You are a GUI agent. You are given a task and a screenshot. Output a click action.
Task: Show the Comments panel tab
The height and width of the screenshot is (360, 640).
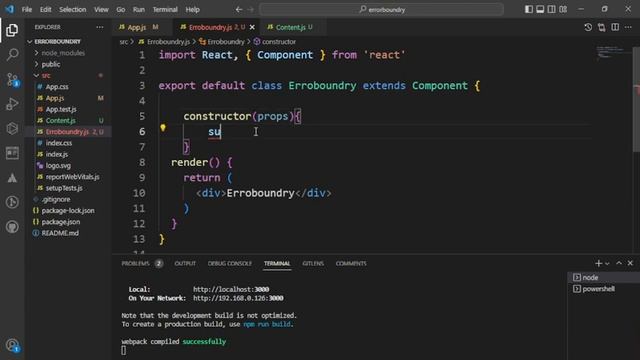pos(351,264)
